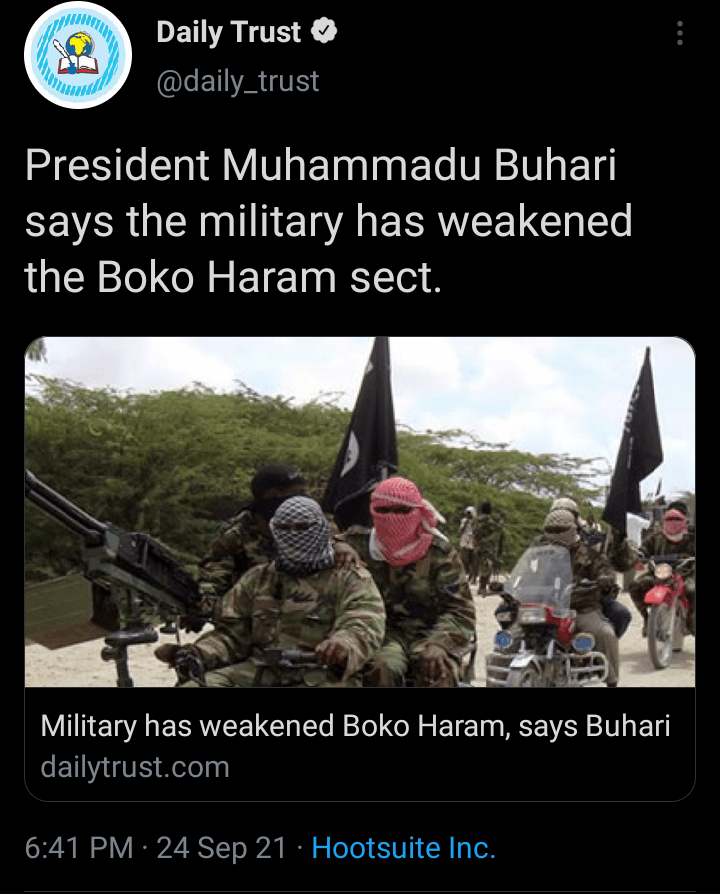Tap the 'the Boko Haram sect.' line

coord(234,278)
